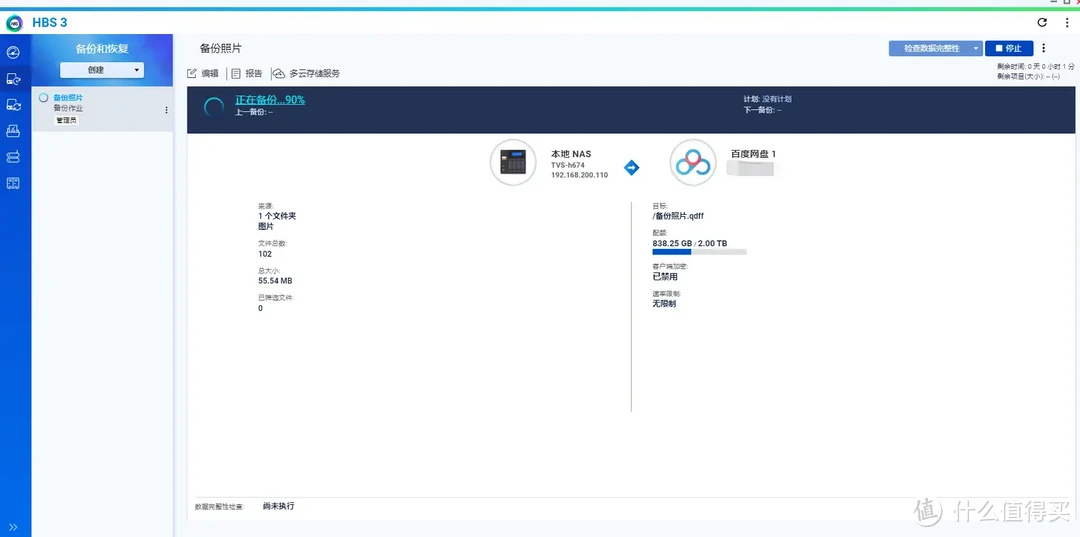Open the 报告 (Report) view
This screenshot has width=1080, height=537.
tap(247, 73)
